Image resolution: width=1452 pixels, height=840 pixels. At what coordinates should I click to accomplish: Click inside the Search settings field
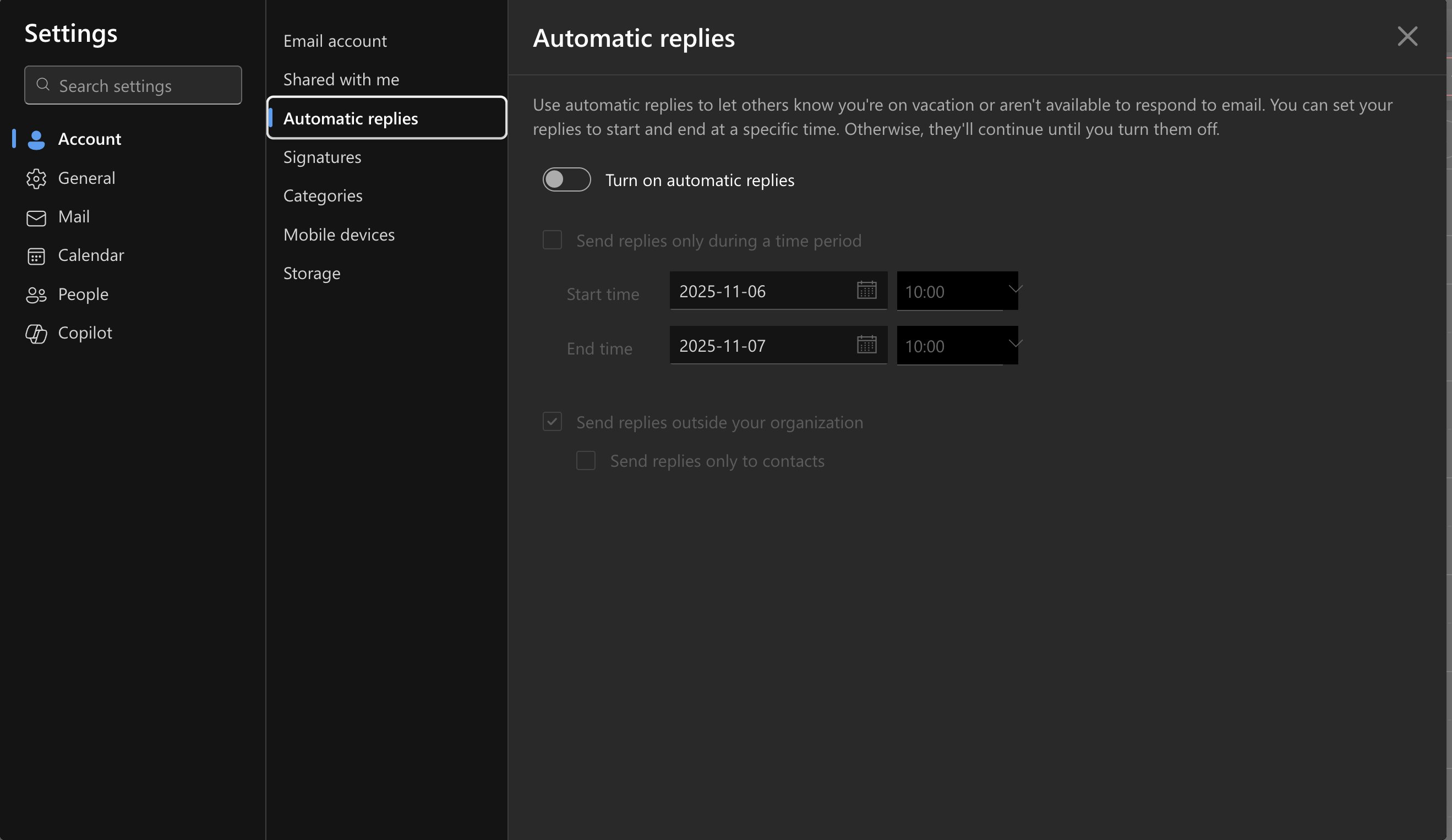point(133,85)
